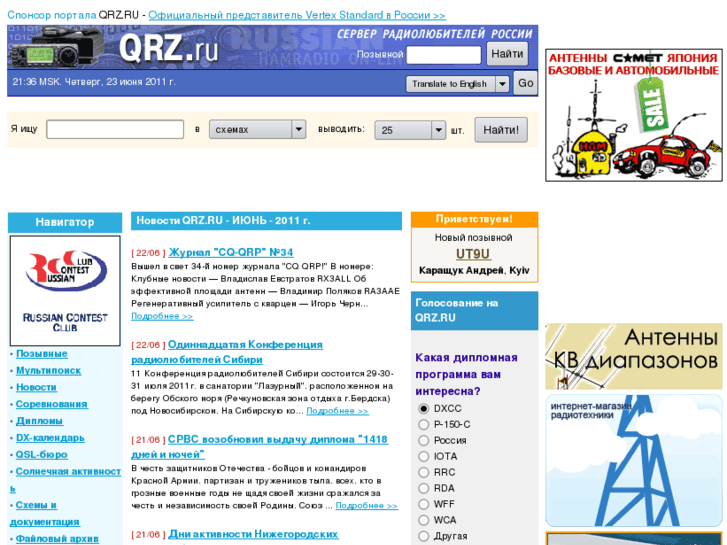The image size is (727, 545).
Task: Open Файловый архив navigator link
Action: pos(57,539)
